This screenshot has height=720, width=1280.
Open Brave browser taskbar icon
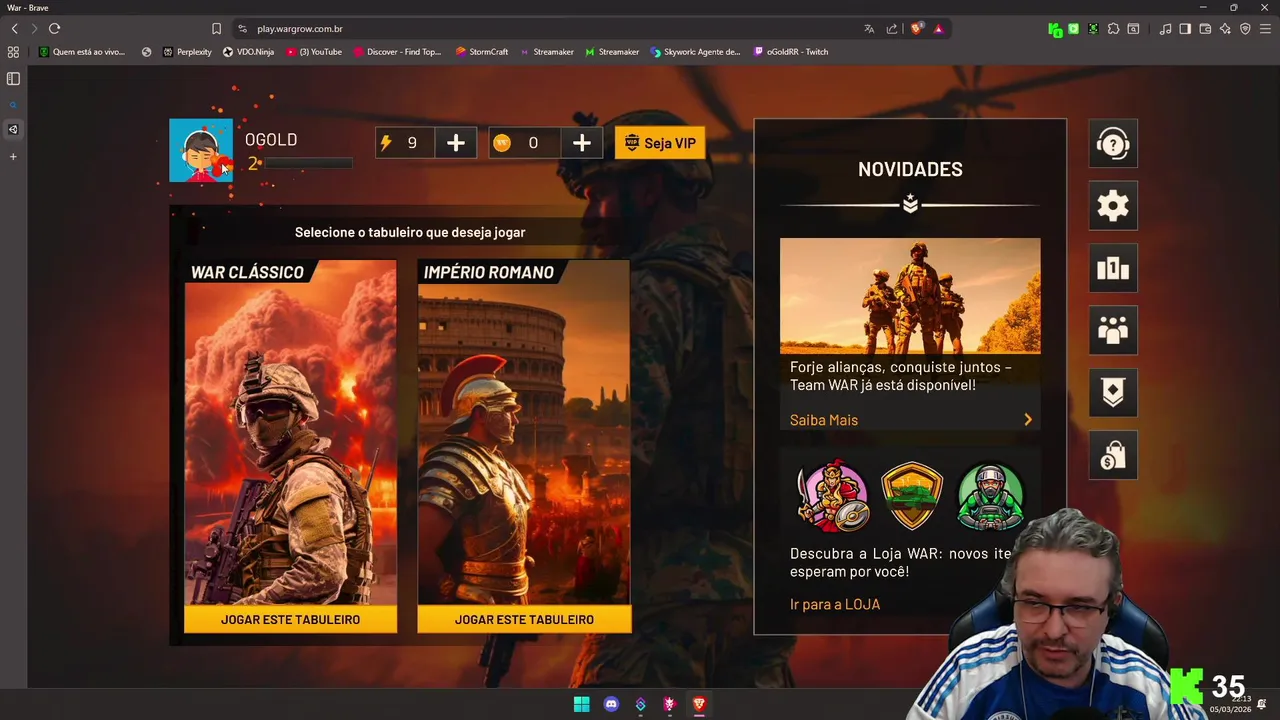(699, 704)
